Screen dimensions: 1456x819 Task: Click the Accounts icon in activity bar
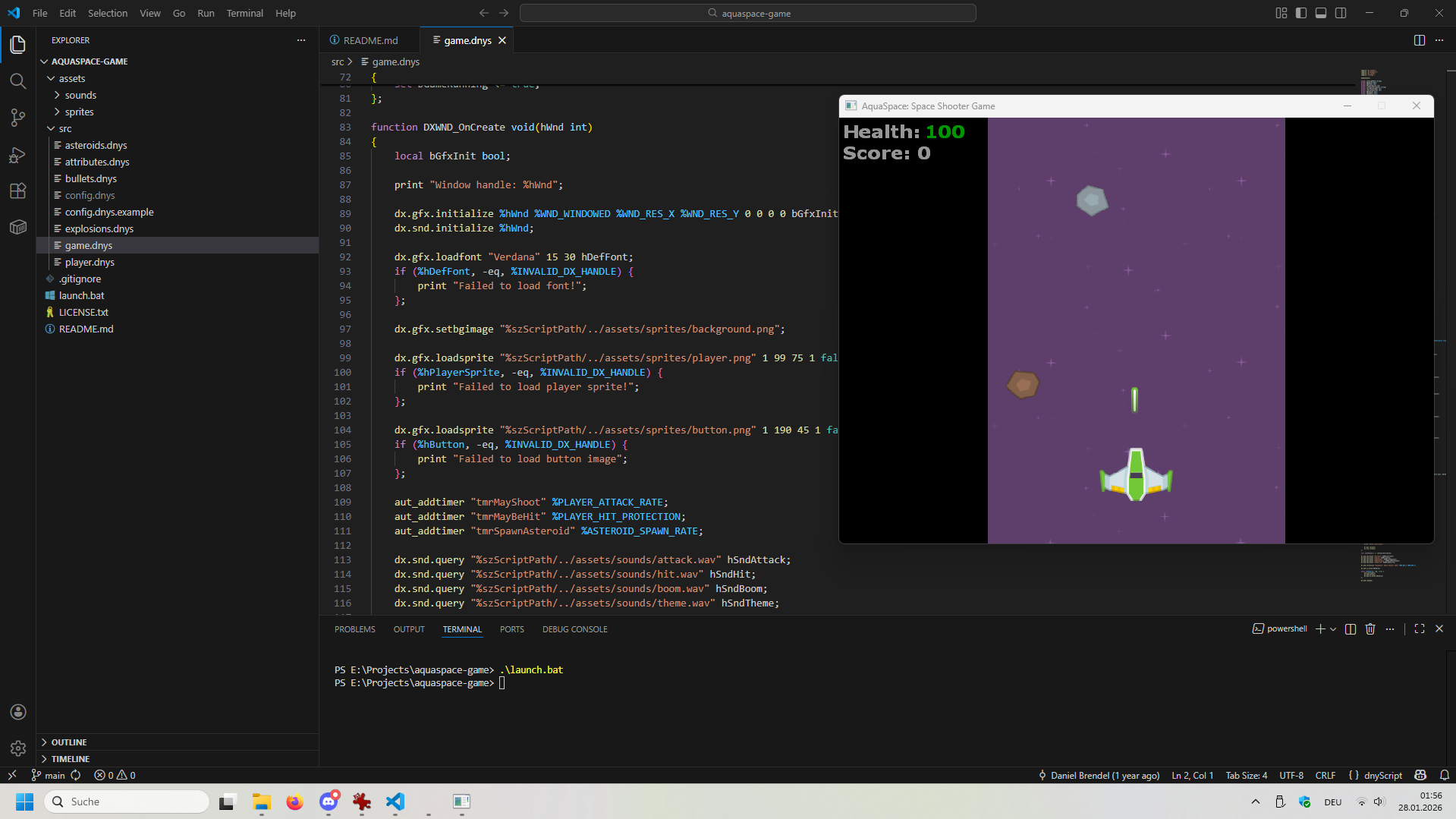[18, 712]
